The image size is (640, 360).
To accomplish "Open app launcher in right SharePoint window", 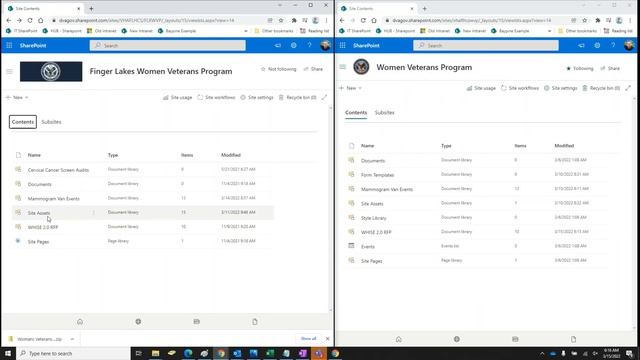I will [x=342, y=45].
